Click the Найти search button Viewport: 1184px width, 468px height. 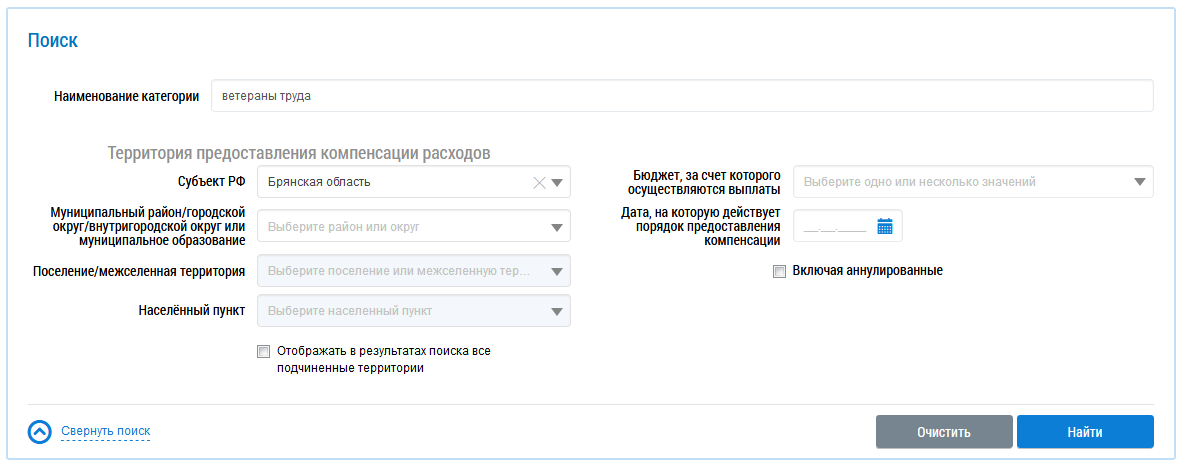point(1085,433)
